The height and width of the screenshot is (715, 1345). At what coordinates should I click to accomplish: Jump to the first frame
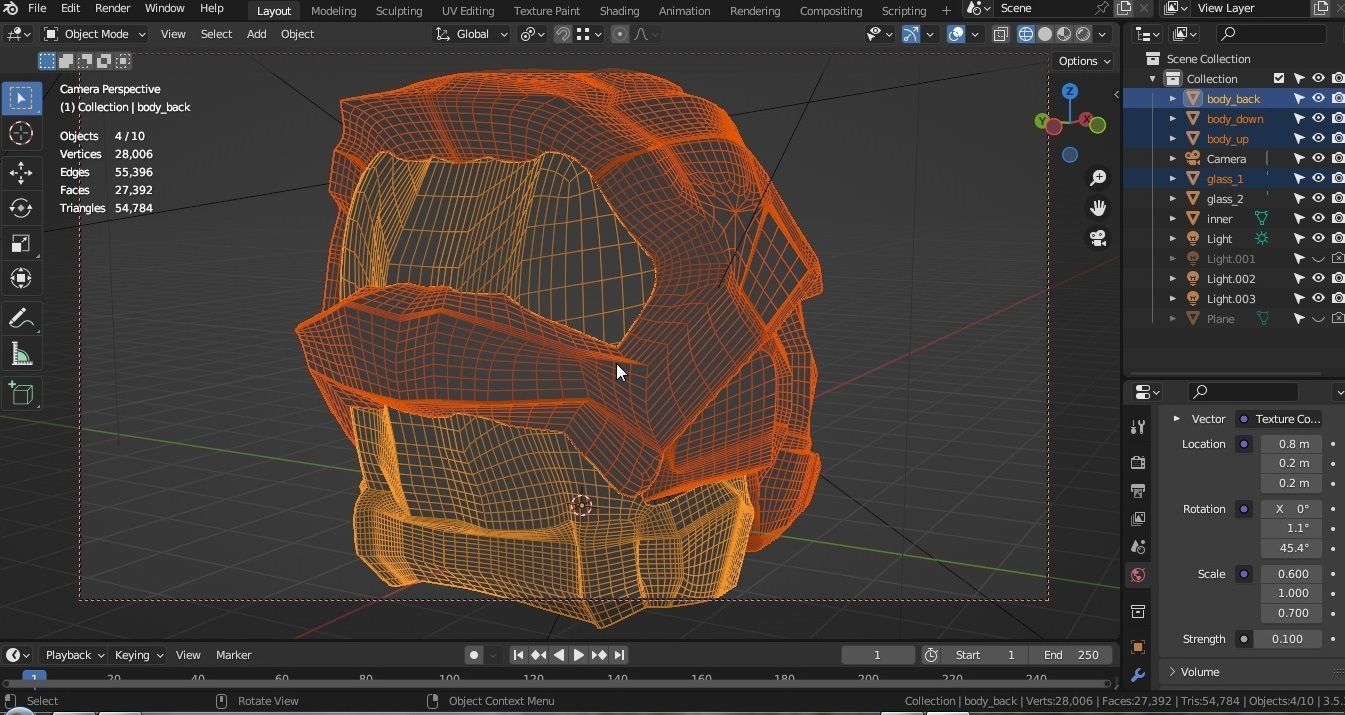click(x=518, y=655)
